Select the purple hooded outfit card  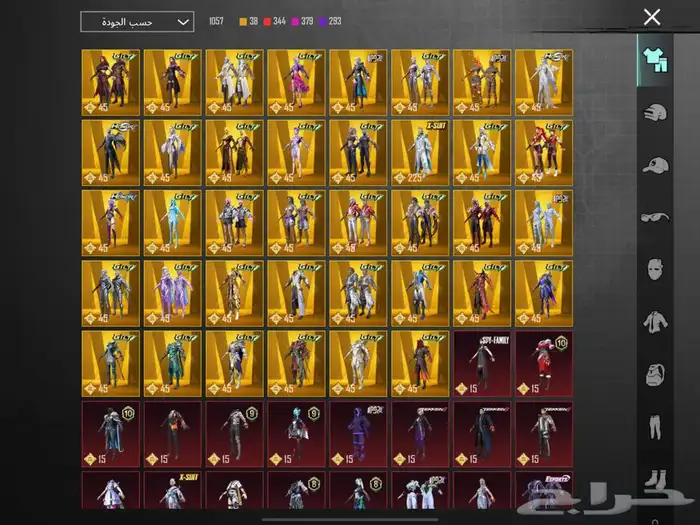tap(358, 434)
